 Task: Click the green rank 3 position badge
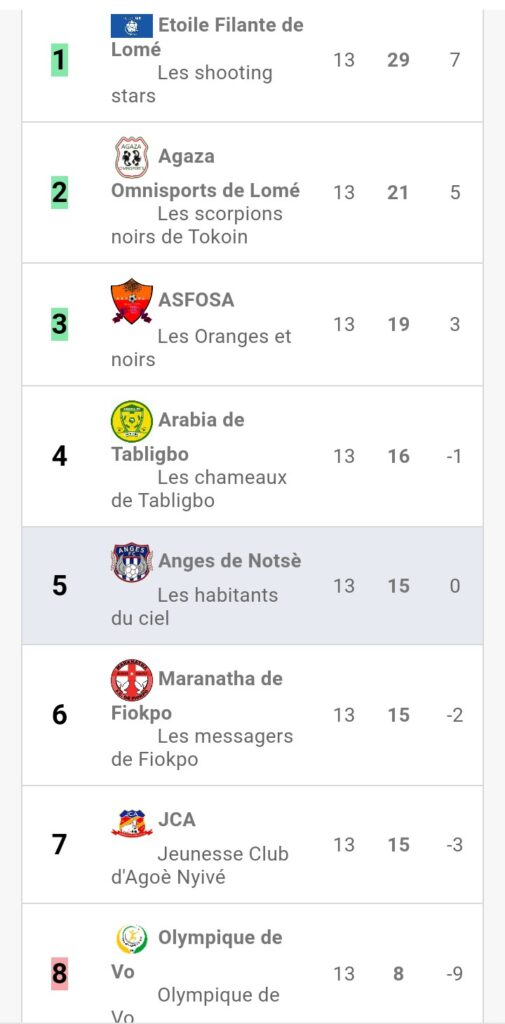pos(59,324)
